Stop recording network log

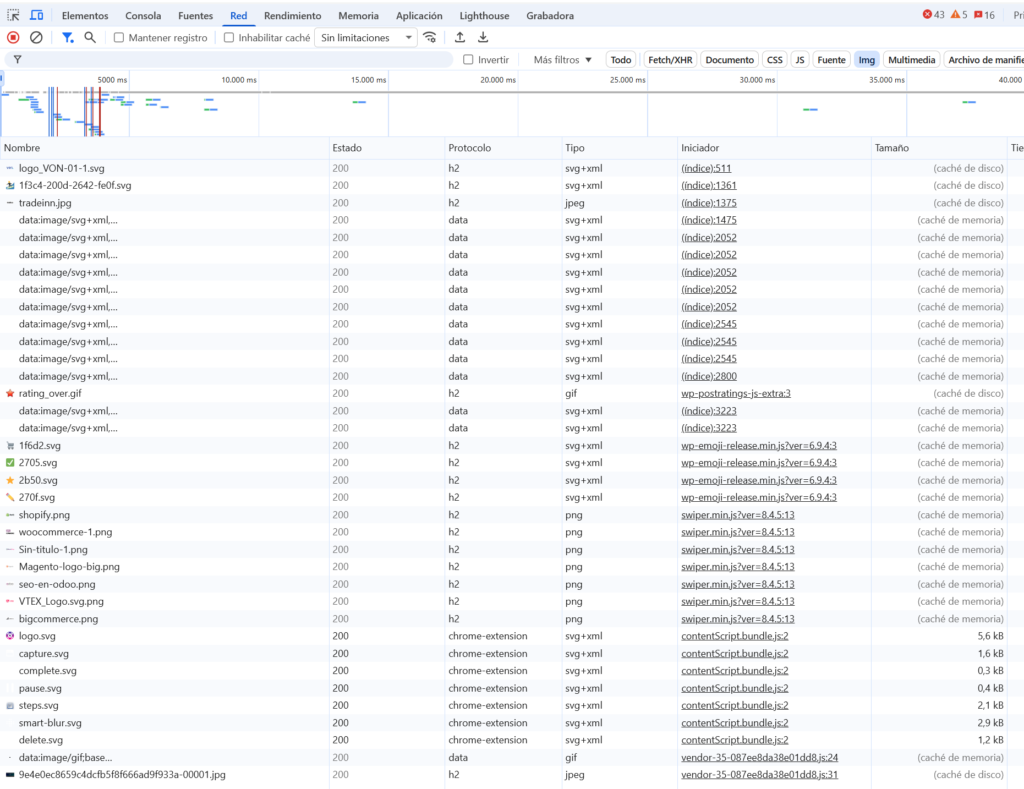(13, 37)
